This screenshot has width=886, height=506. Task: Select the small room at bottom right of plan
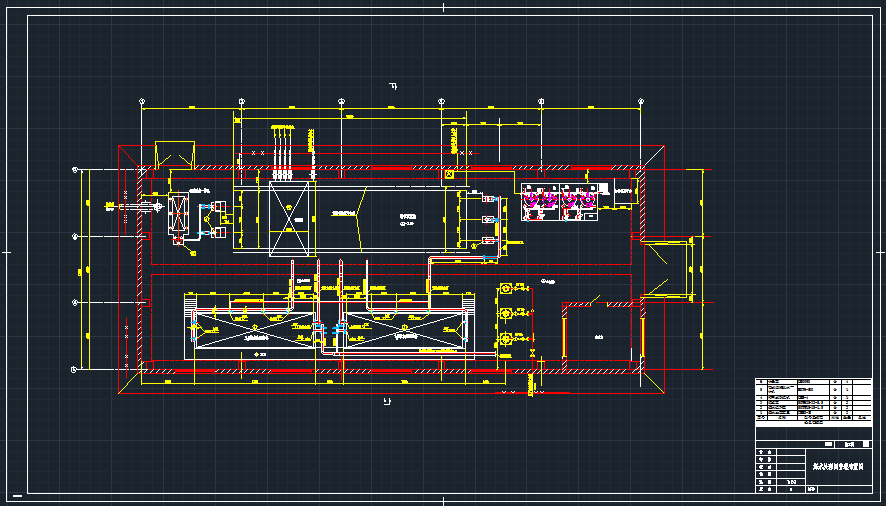602,335
